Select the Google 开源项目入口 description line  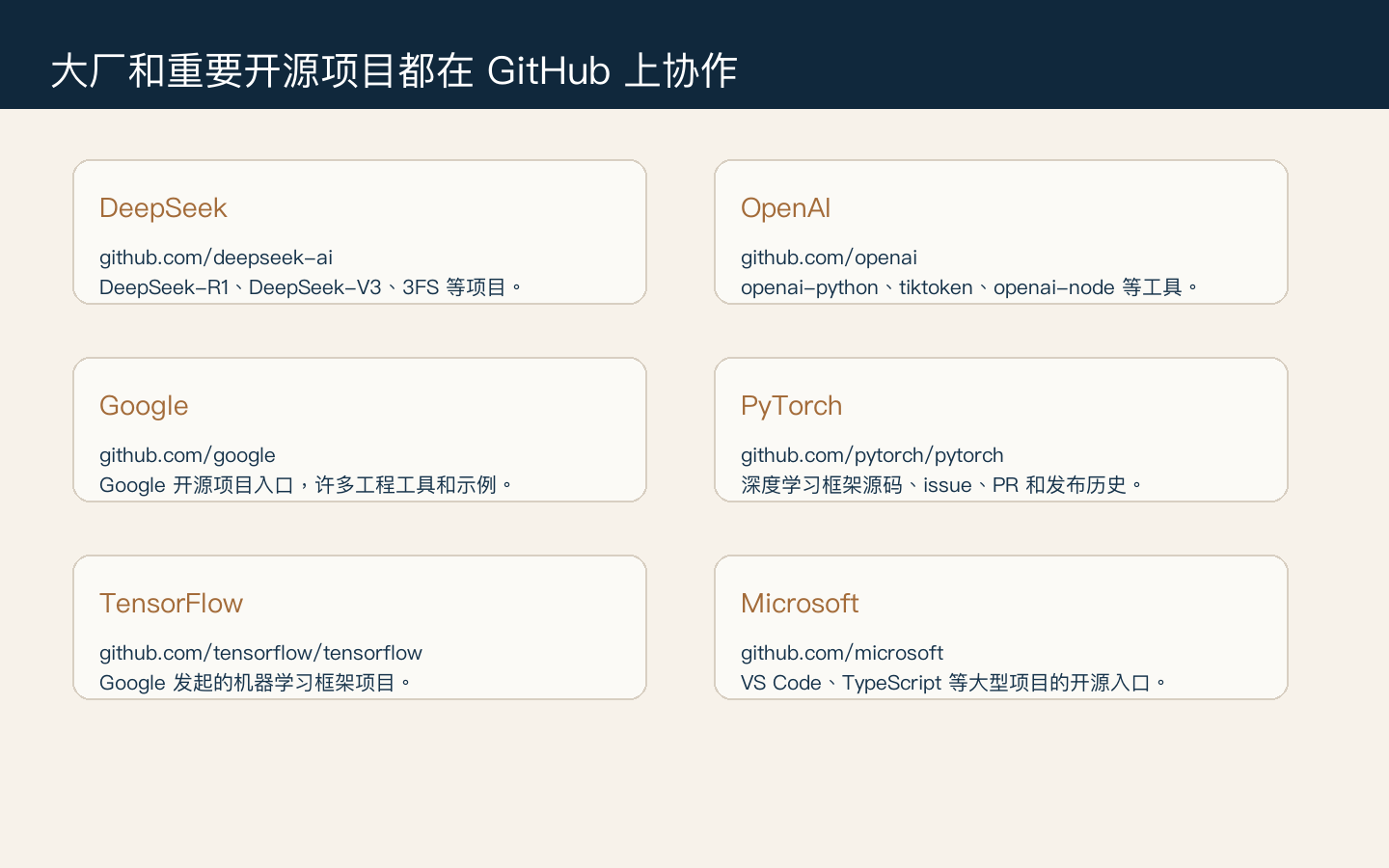(307, 485)
